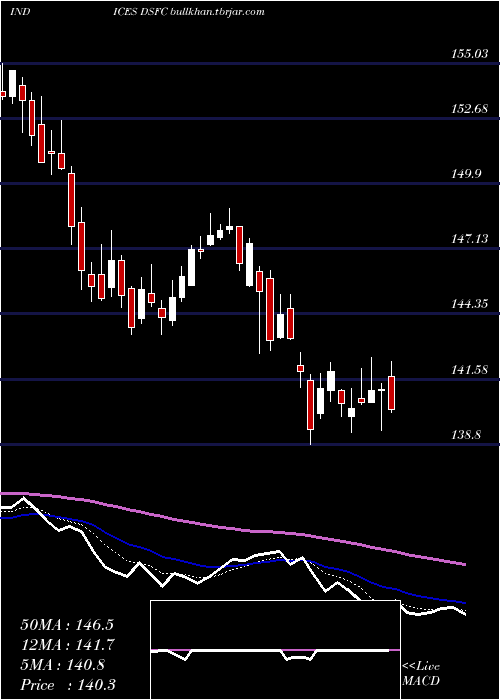Click the 144.35 price level label

click(x=470, y=304)
